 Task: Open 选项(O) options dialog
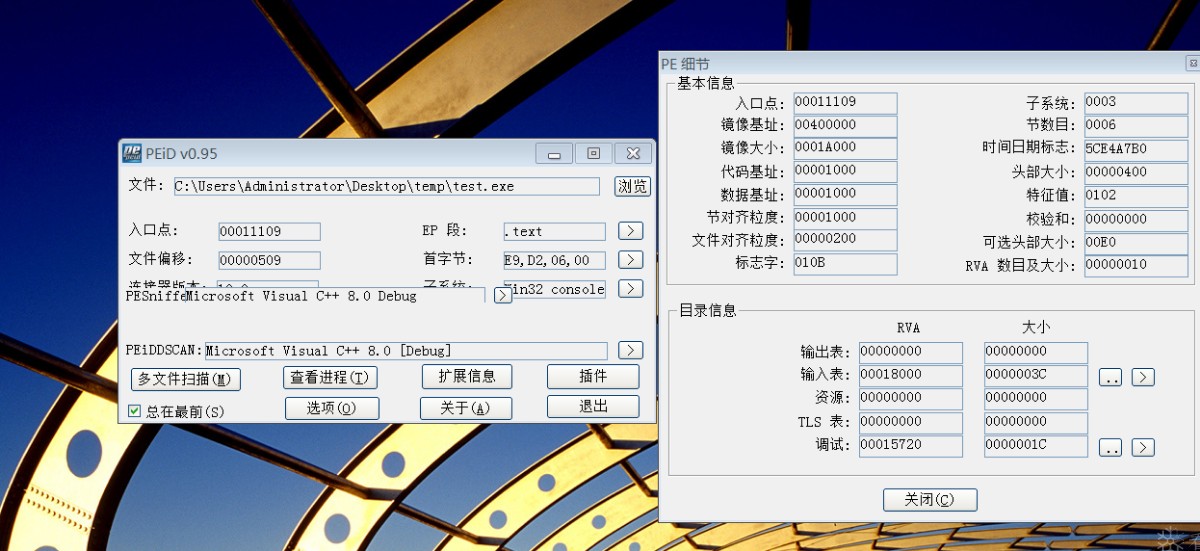332,408
